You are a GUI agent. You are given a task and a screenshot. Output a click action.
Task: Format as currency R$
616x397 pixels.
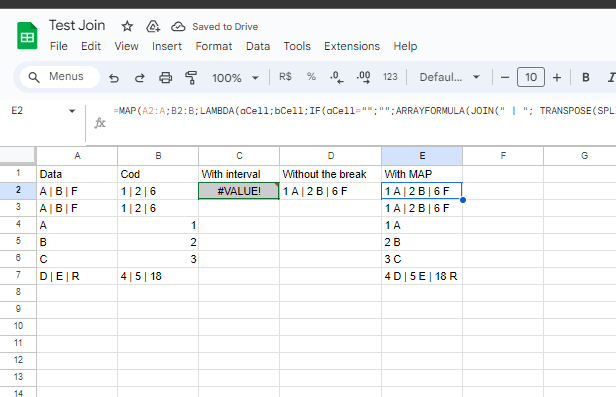point(285,77)
